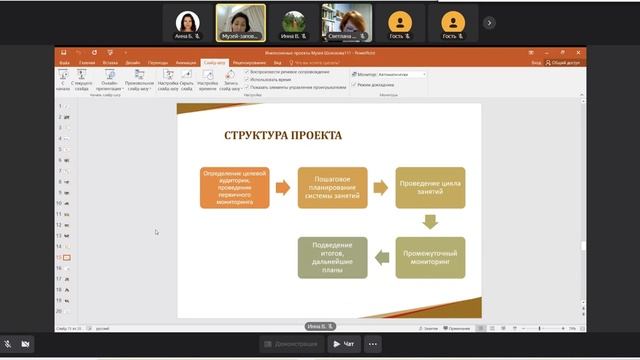Click zoom slider handle in status bar
Screen dimensions: 640x360
540,328
